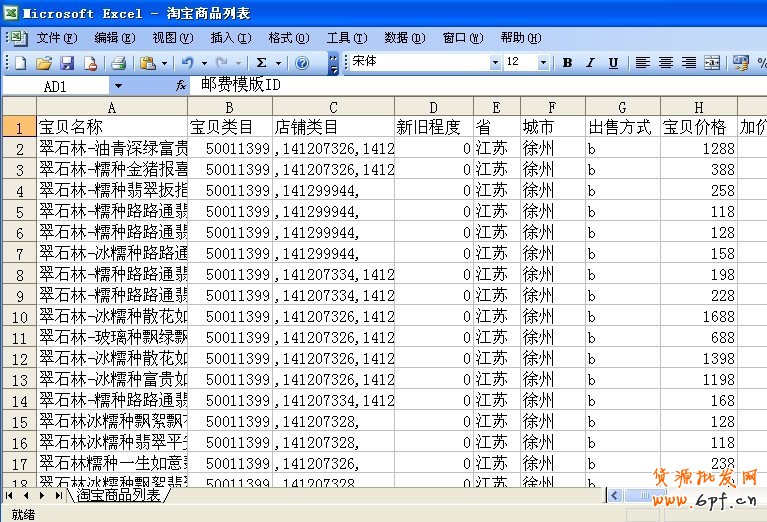Toggle Bold formatting
767x522 pixels.
click(x=567, y=63)
